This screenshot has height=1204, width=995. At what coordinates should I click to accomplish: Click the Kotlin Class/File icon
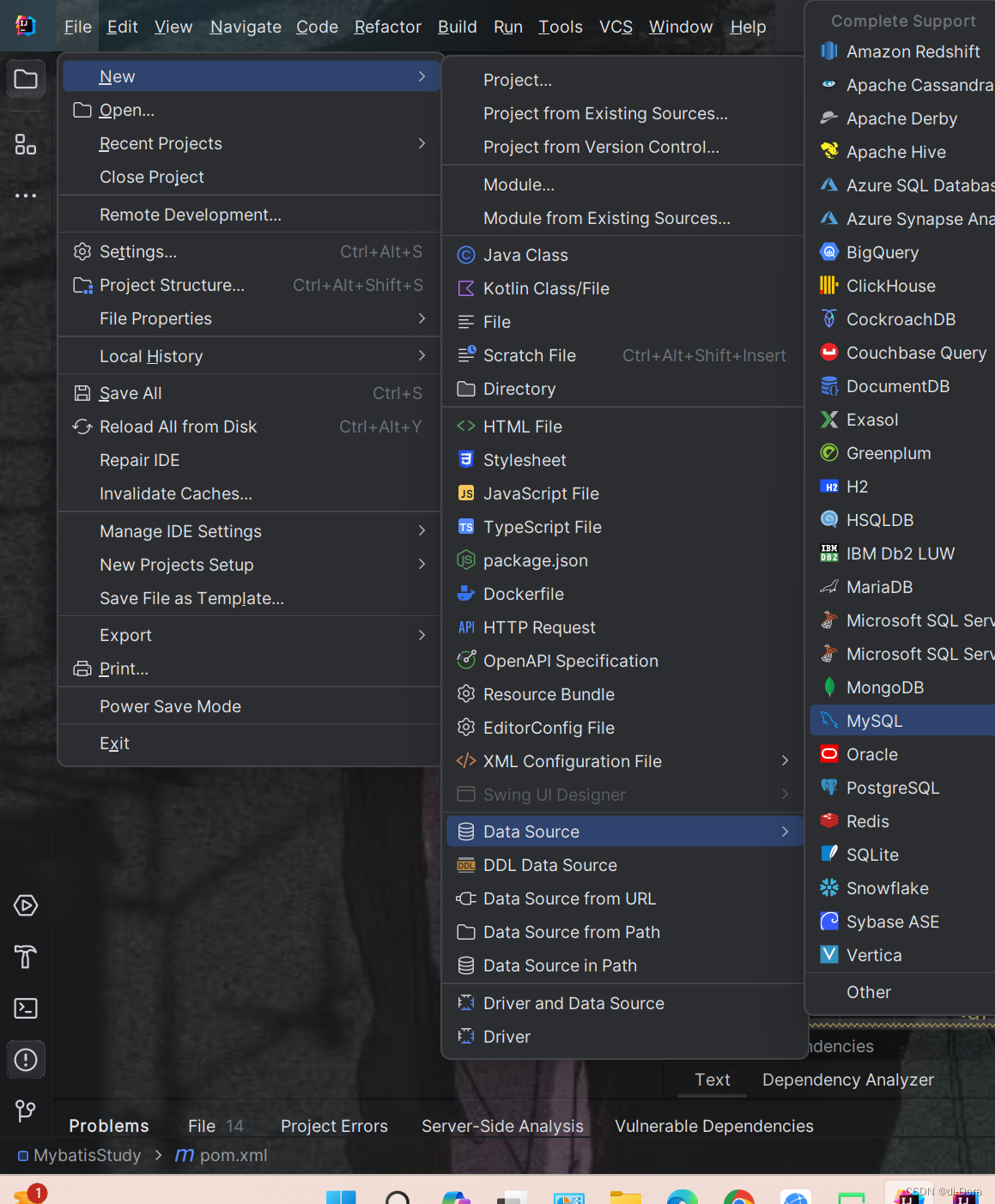pyautogui.click(x=466, y=288)
